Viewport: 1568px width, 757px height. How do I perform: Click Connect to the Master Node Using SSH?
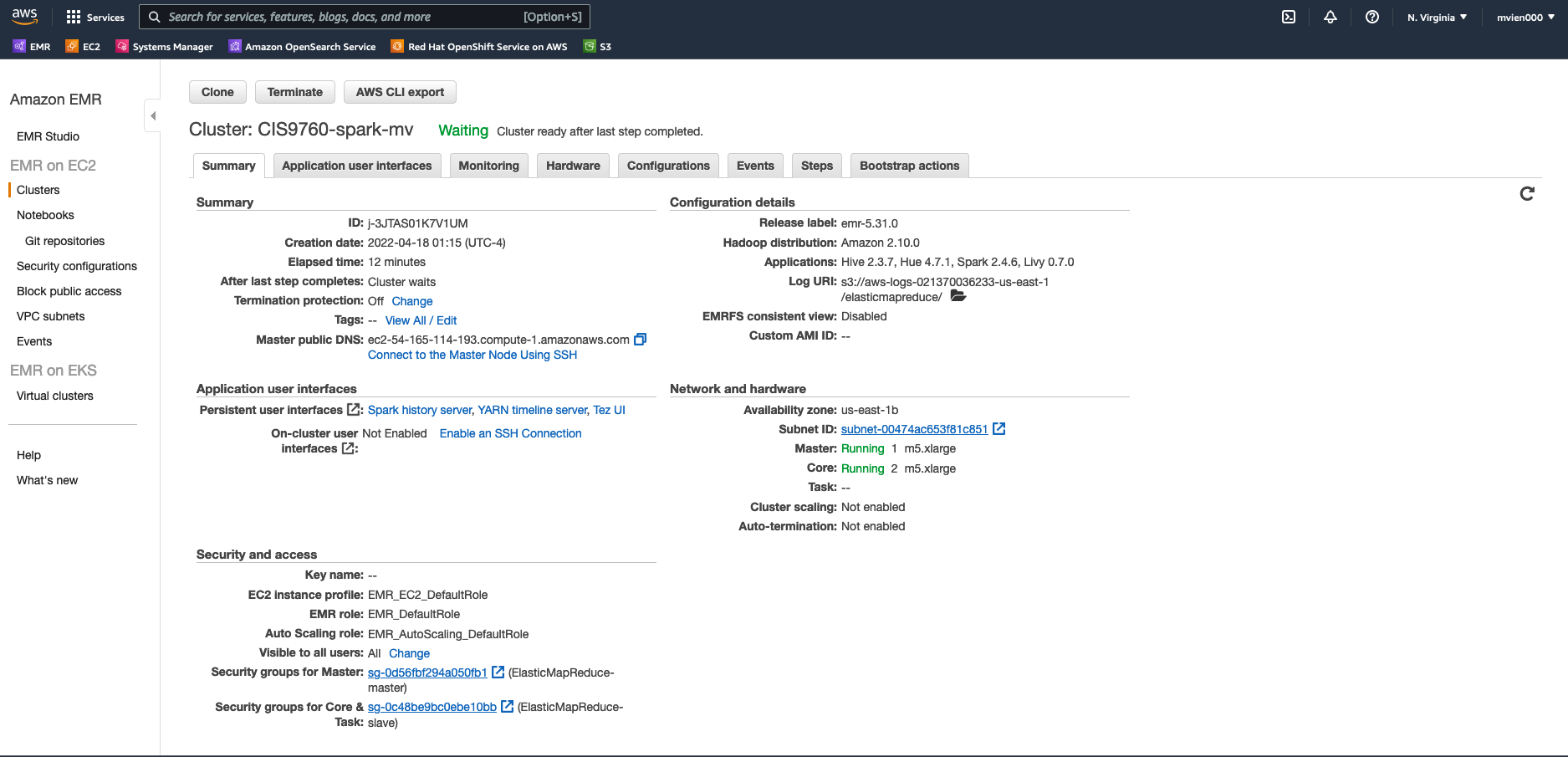point(472,355)
